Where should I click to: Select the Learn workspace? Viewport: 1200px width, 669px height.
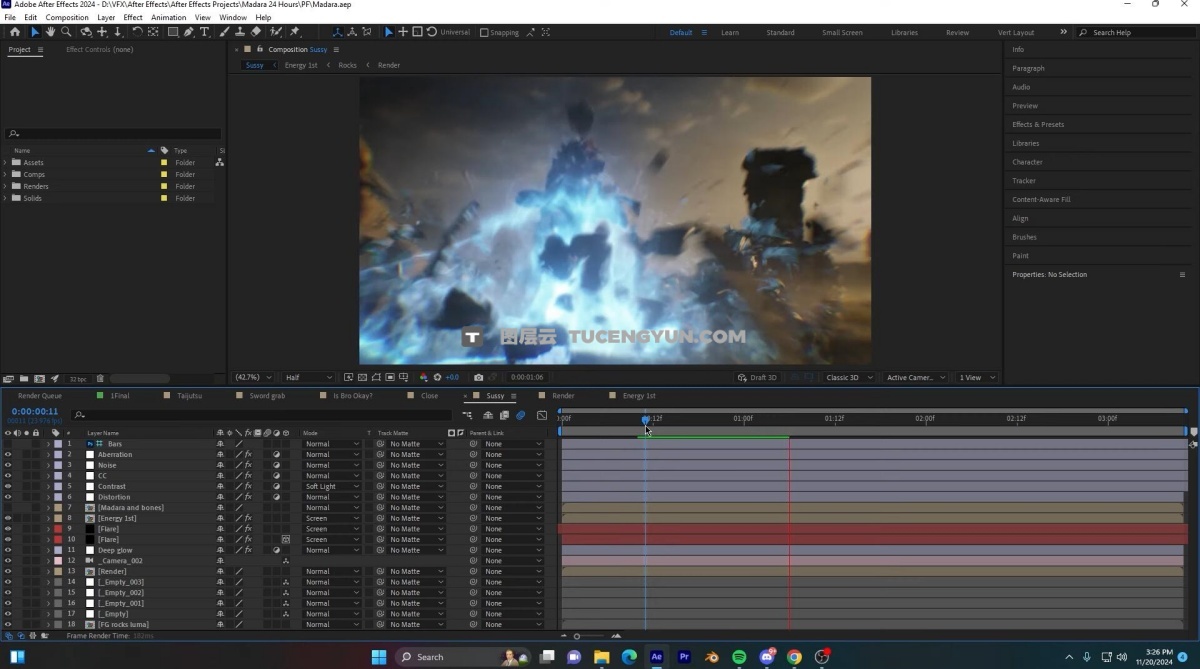click(730, 32)
